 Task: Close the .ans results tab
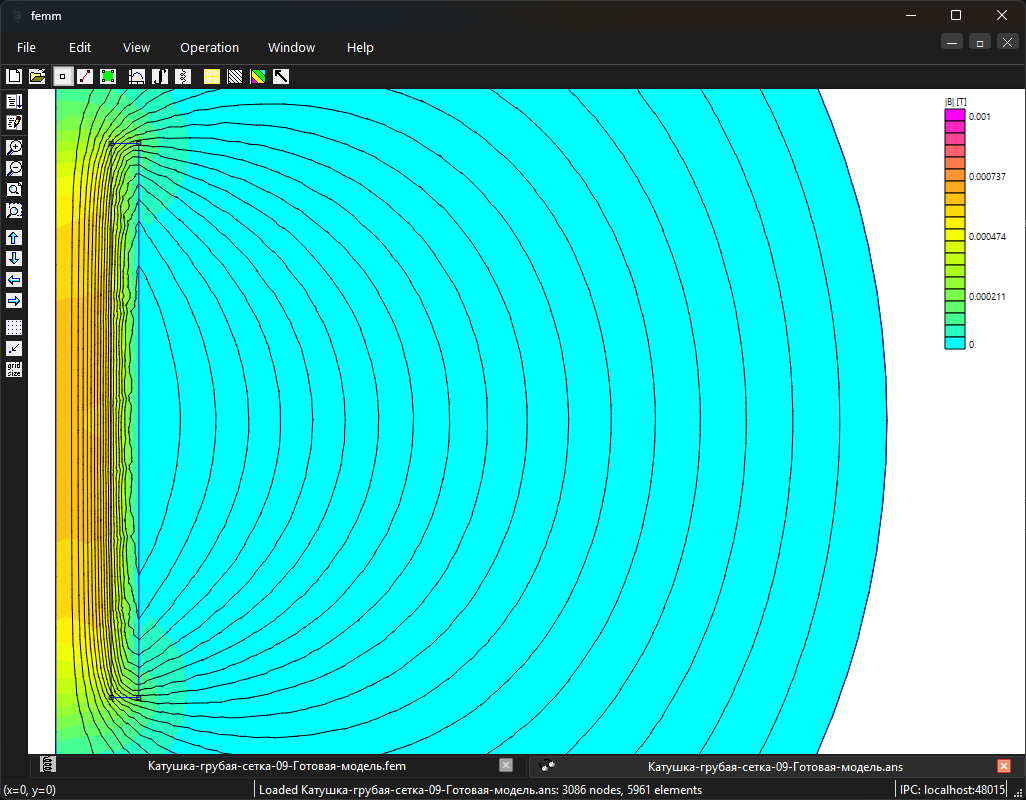1004,765
